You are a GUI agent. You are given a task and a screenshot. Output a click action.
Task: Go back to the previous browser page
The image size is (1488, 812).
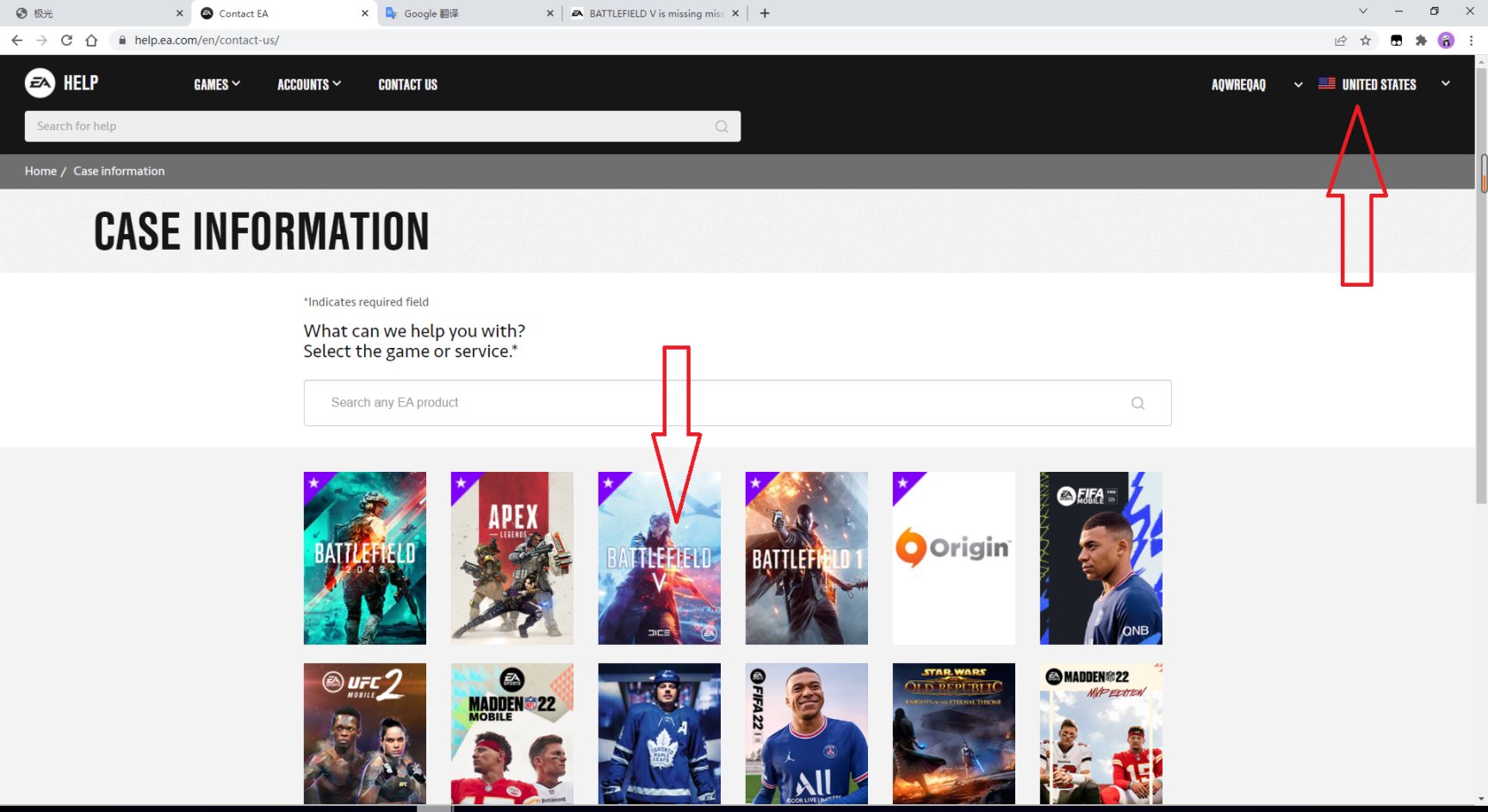click(x=16, y=40)
